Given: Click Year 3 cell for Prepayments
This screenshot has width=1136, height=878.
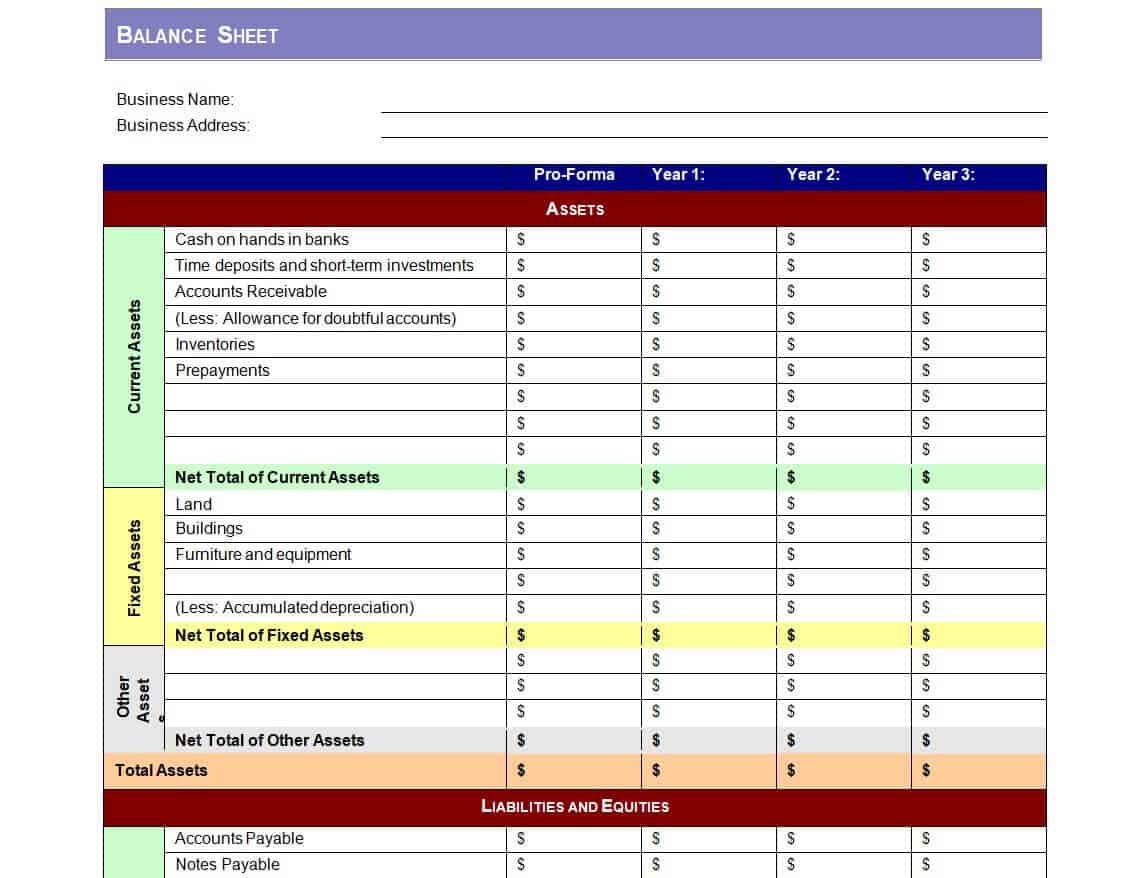Looking at the screenshot, I should (979, 371).
